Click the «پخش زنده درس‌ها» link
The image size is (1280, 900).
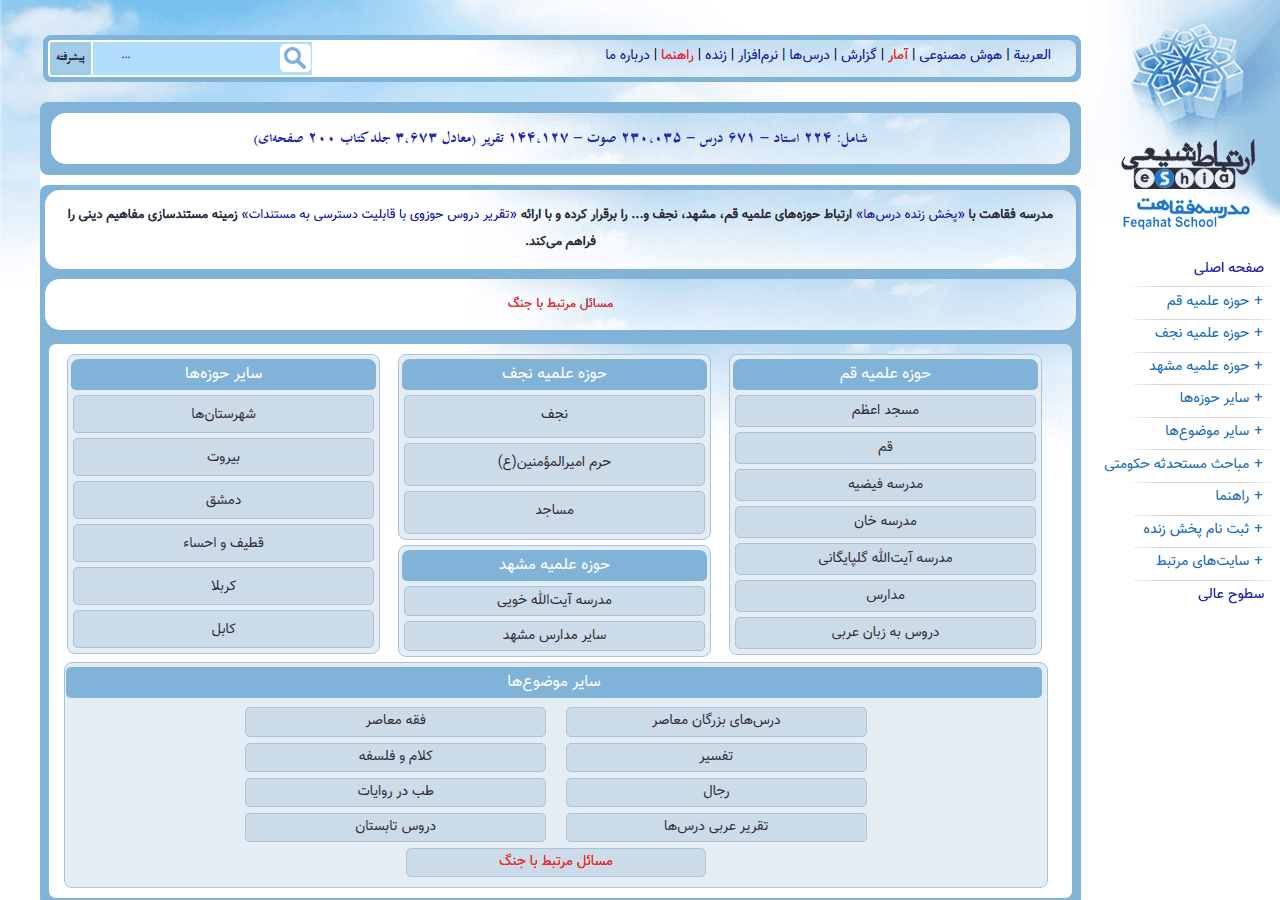click(910, 215)
